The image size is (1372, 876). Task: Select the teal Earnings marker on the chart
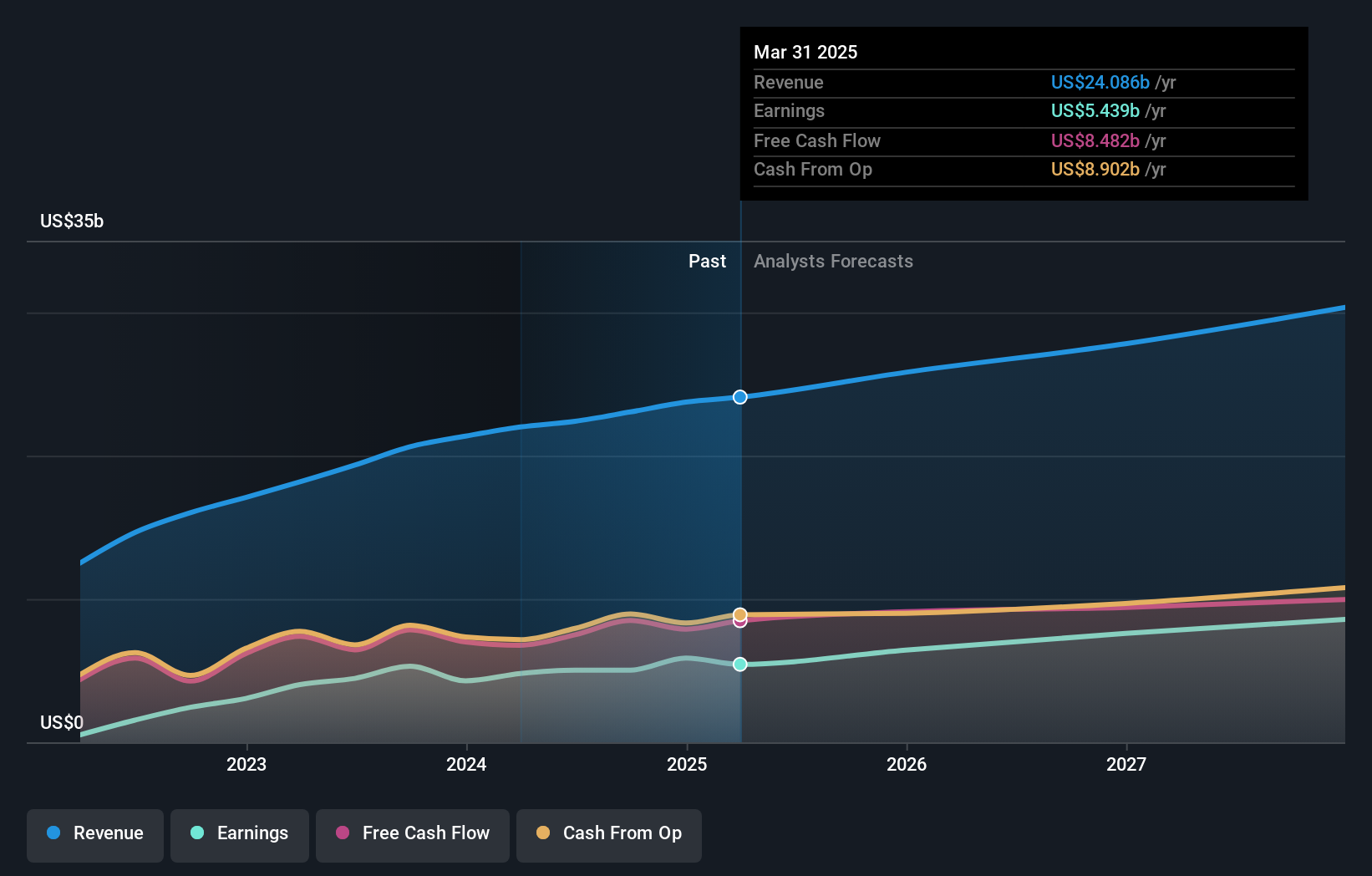(x=739, y=665)
